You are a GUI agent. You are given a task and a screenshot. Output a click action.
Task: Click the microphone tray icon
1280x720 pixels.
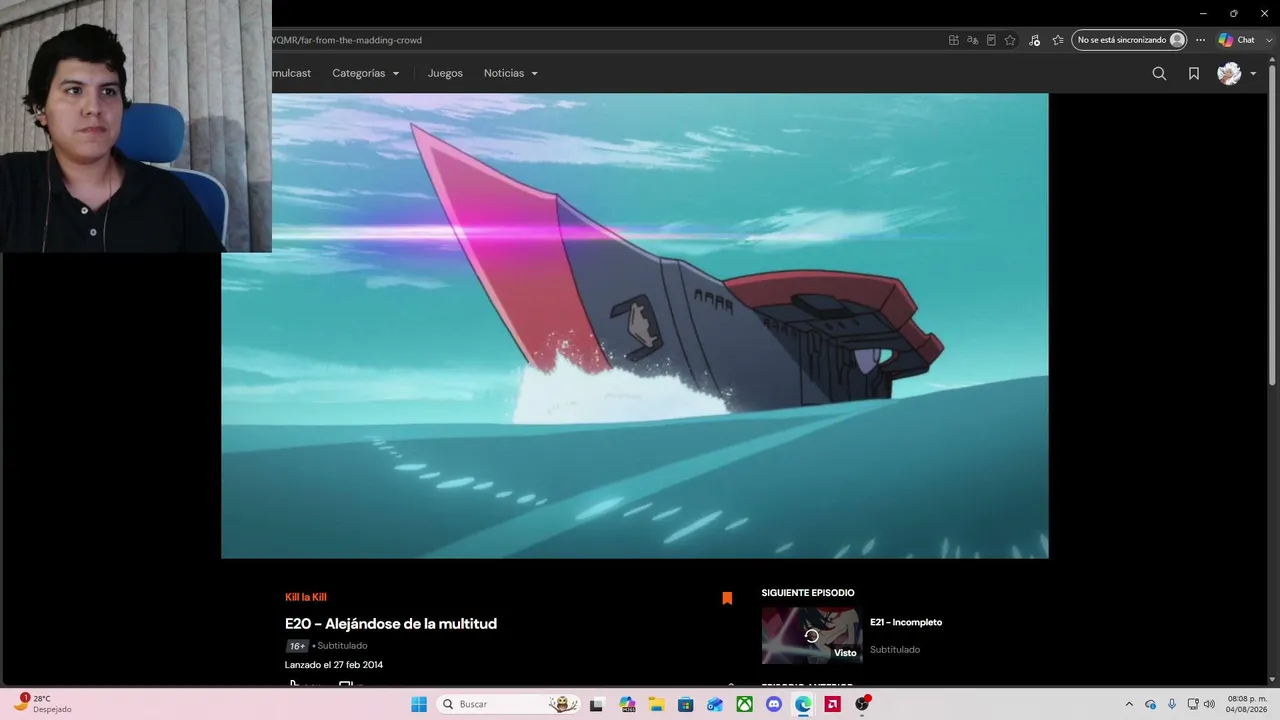coord(1172,704)
